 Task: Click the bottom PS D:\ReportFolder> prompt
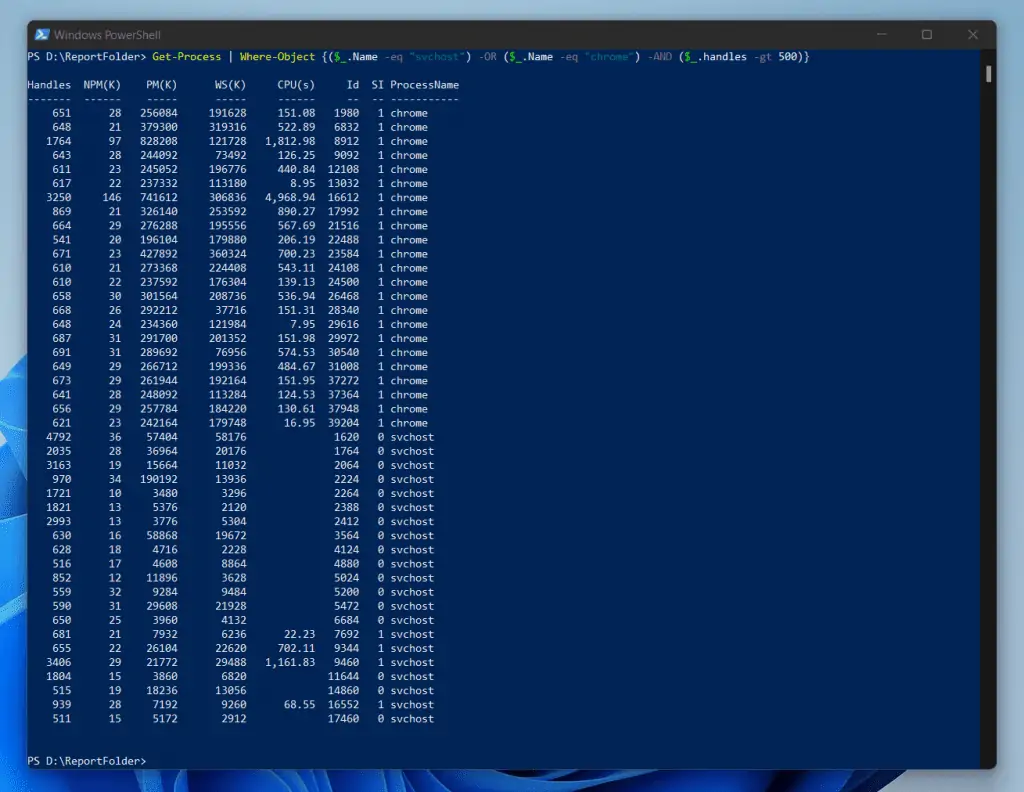pos(87,761)
